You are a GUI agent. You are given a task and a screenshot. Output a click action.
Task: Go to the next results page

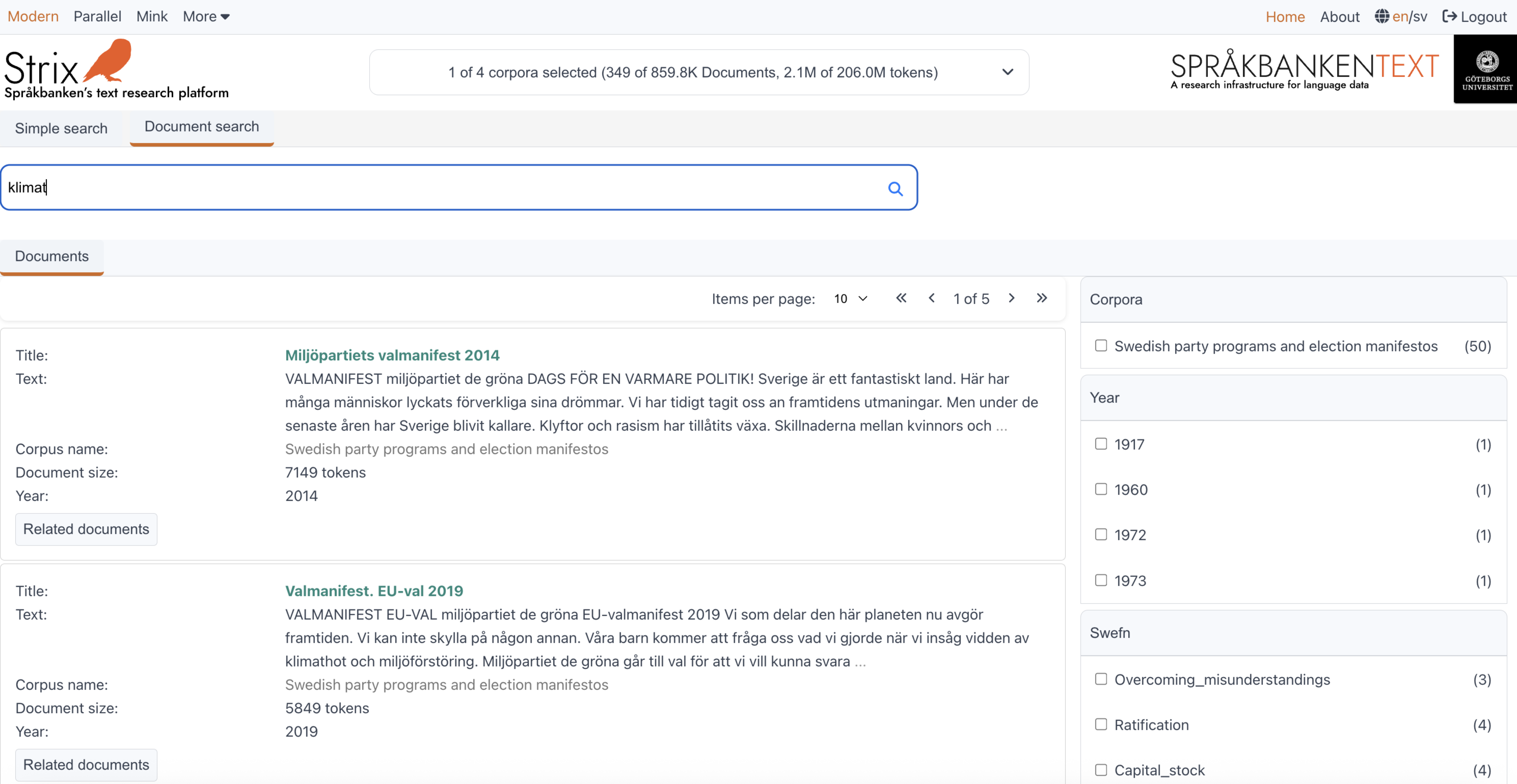click(1012, 298)
